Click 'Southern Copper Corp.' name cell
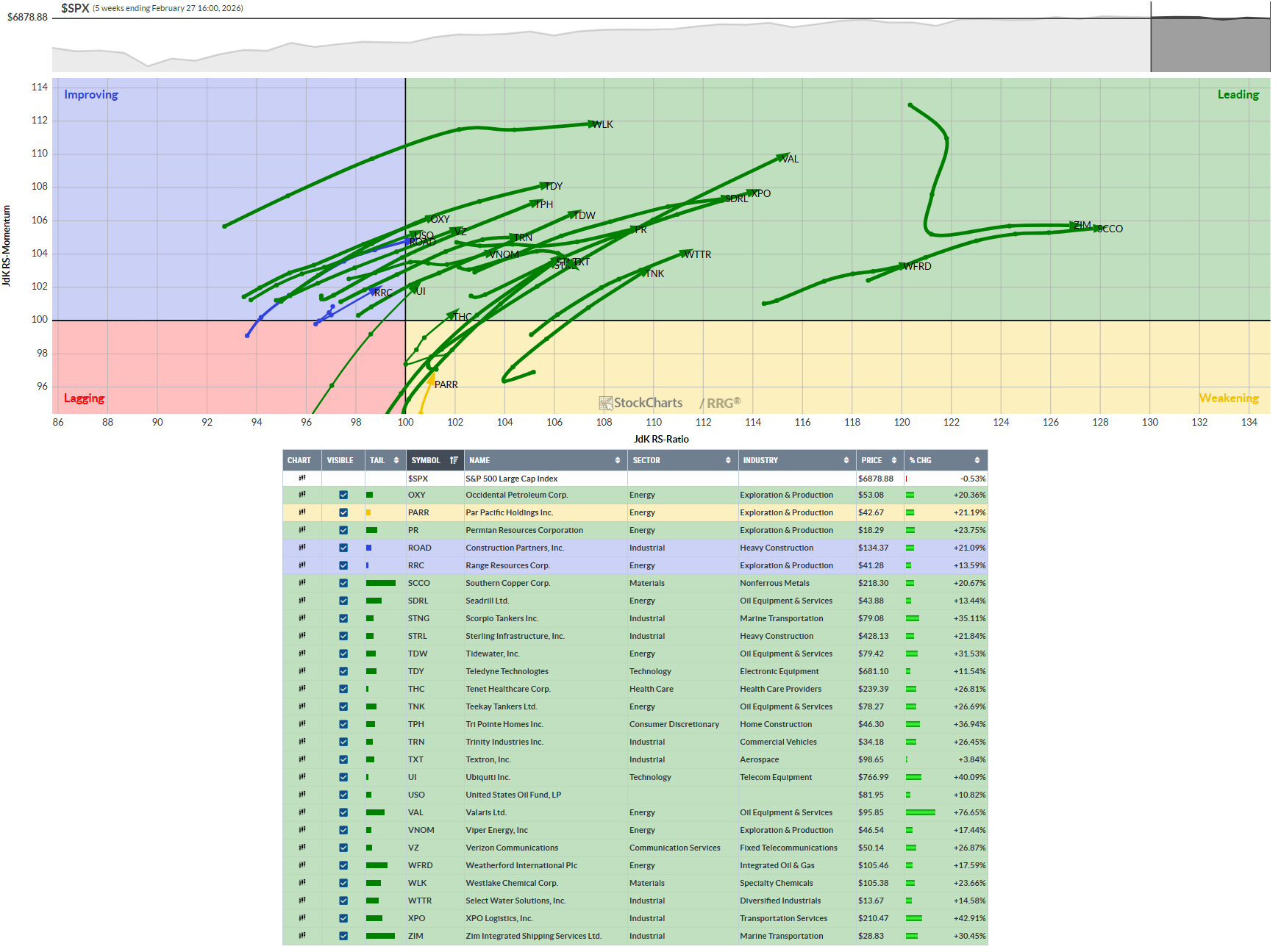Screen dimensions: 1281x952 pos(508,583)
